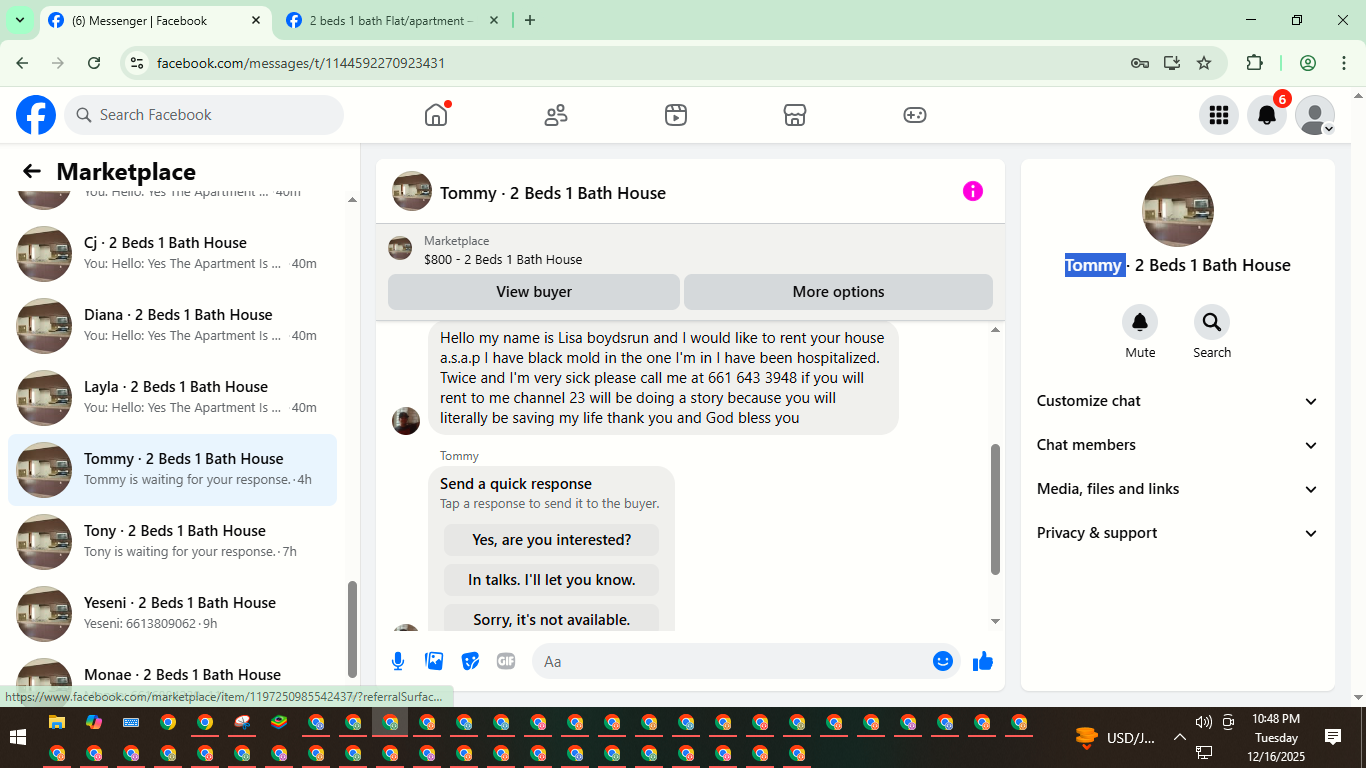
Task: Click the Search Facebook field
Action: [x=204, y=115]
